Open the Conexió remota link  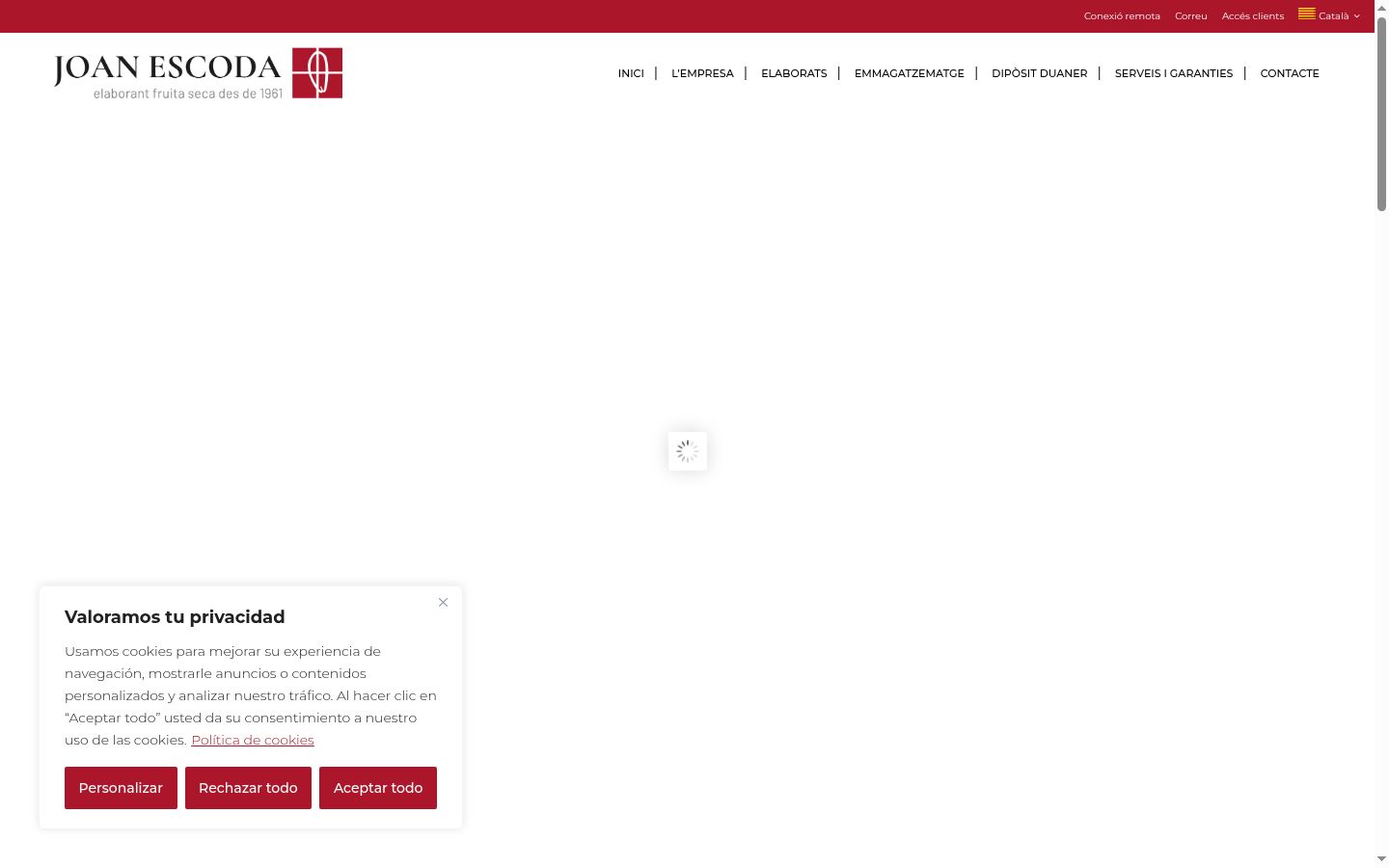pos(1122,16)
